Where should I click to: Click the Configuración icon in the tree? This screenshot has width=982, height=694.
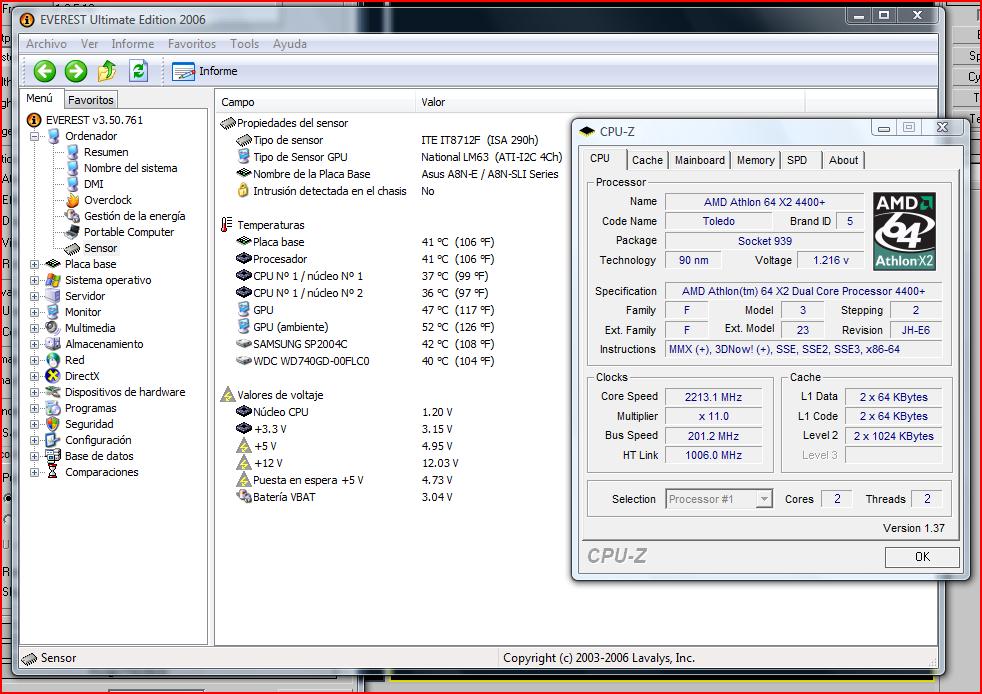[53, 440]
